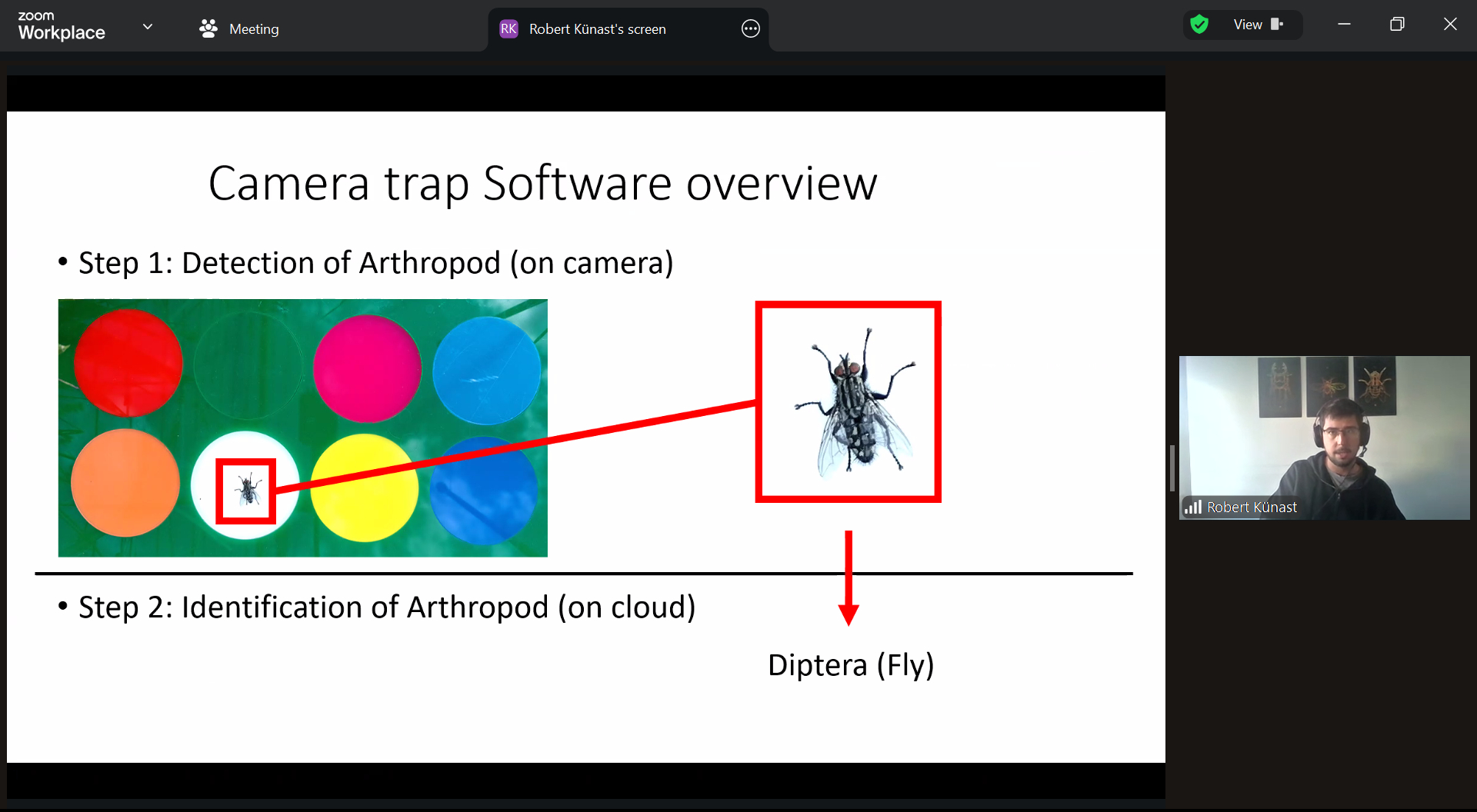Click the purple RK avatar icon

(x=508, y=29)
